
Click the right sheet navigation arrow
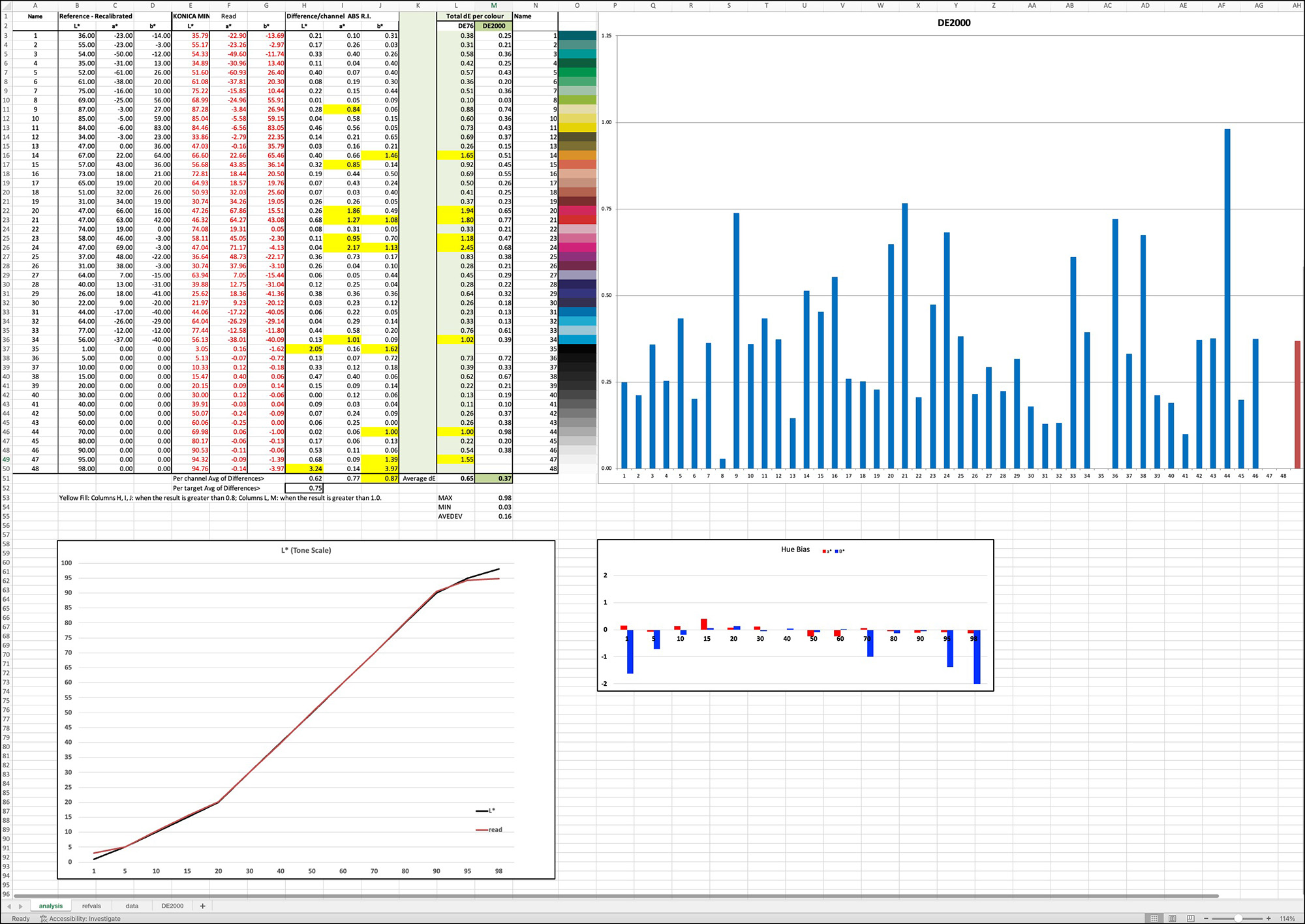click(x=20, y=906)
